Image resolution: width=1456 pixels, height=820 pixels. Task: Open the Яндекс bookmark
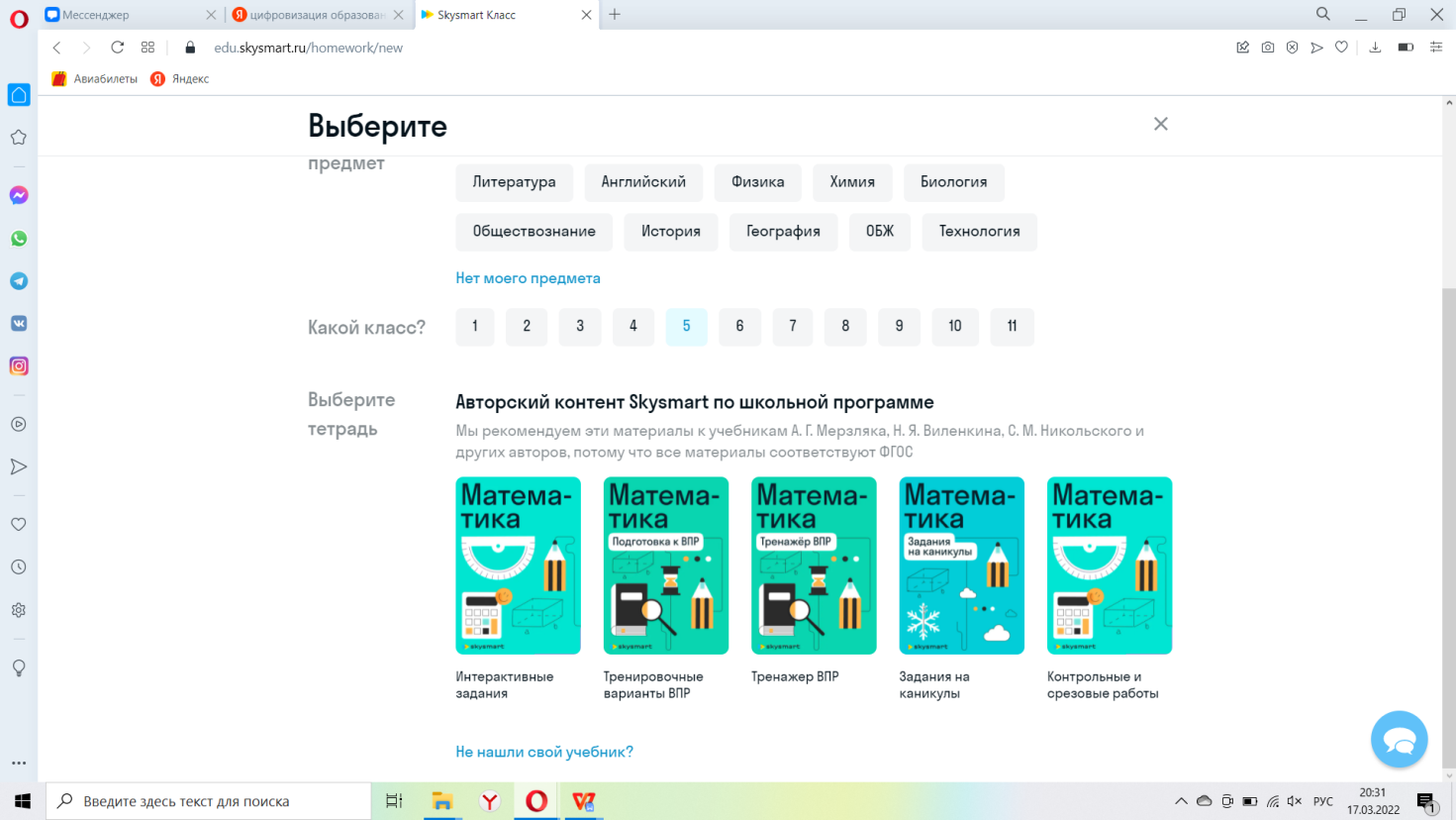click(x=180, y=79)
